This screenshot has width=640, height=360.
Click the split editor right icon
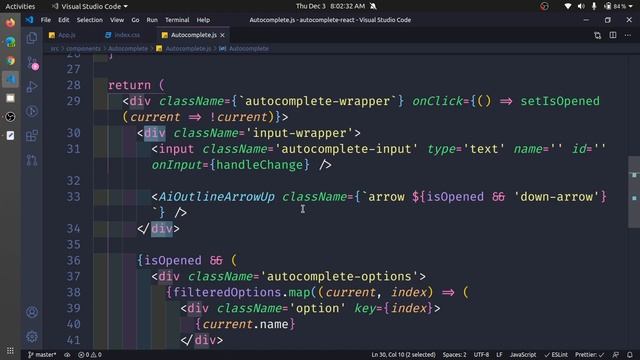613,35
